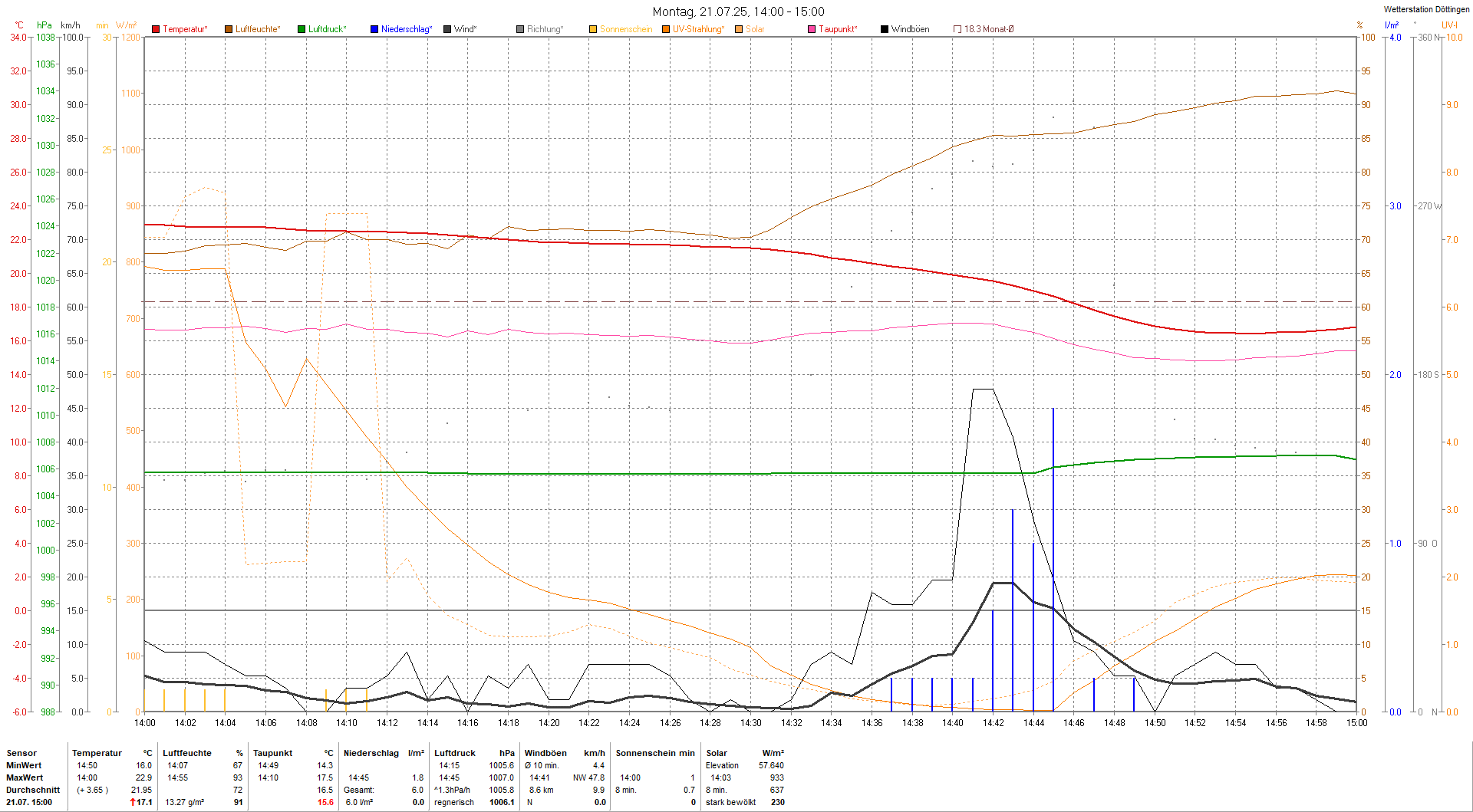Click the Wetterstation Döttingen label

pos(1426,9)
